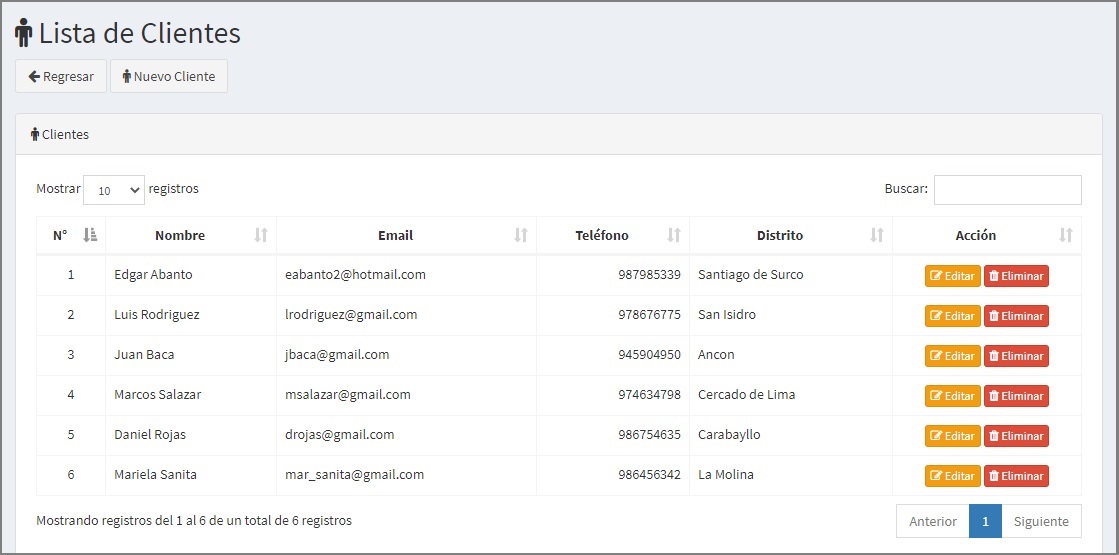Edit Daniel Rojas client entry
Viewport: 1119px width, 555px height.
pos(953,436)
